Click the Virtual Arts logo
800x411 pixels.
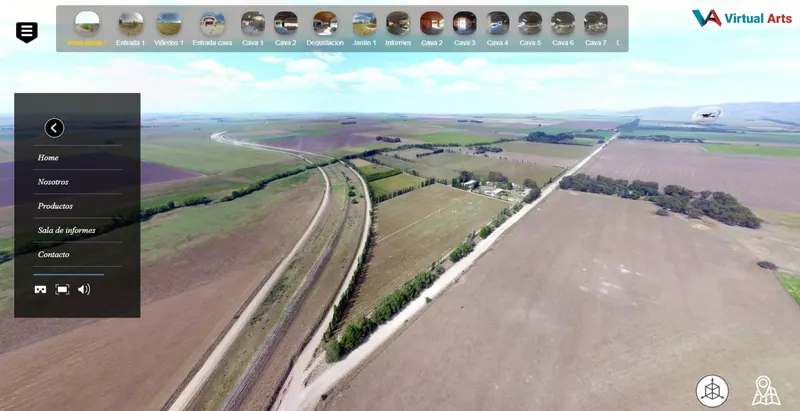[x=741, y=18]
